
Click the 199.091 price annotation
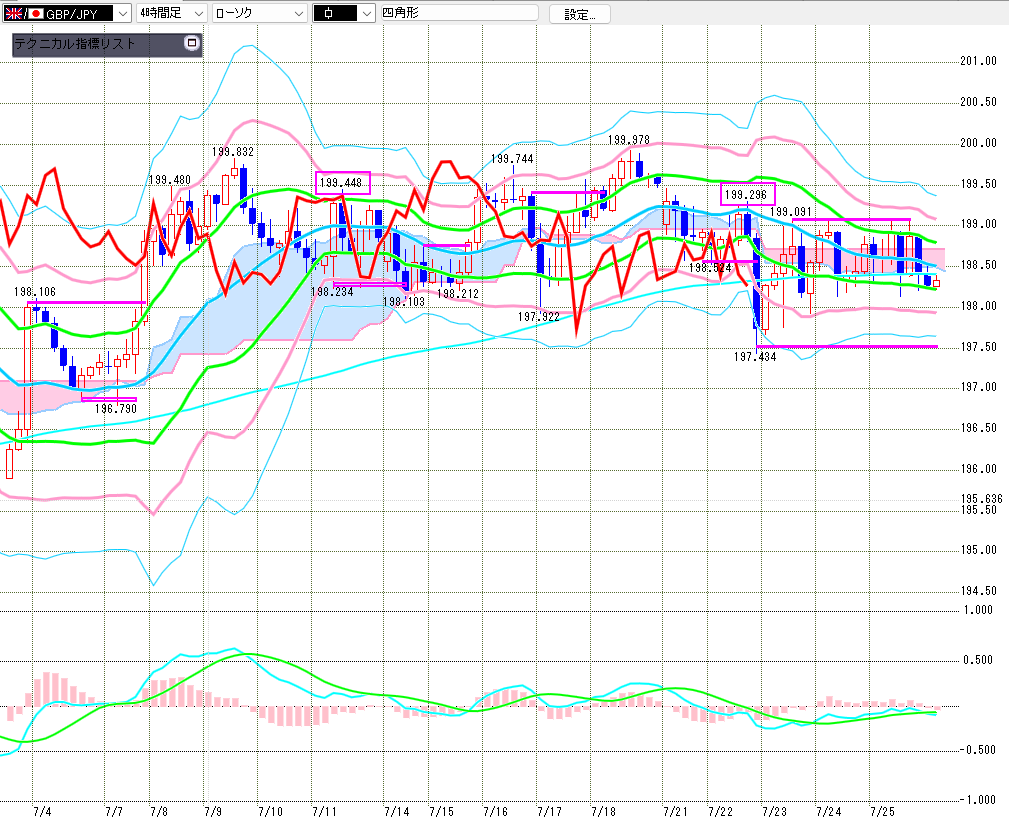coord(791,212)
